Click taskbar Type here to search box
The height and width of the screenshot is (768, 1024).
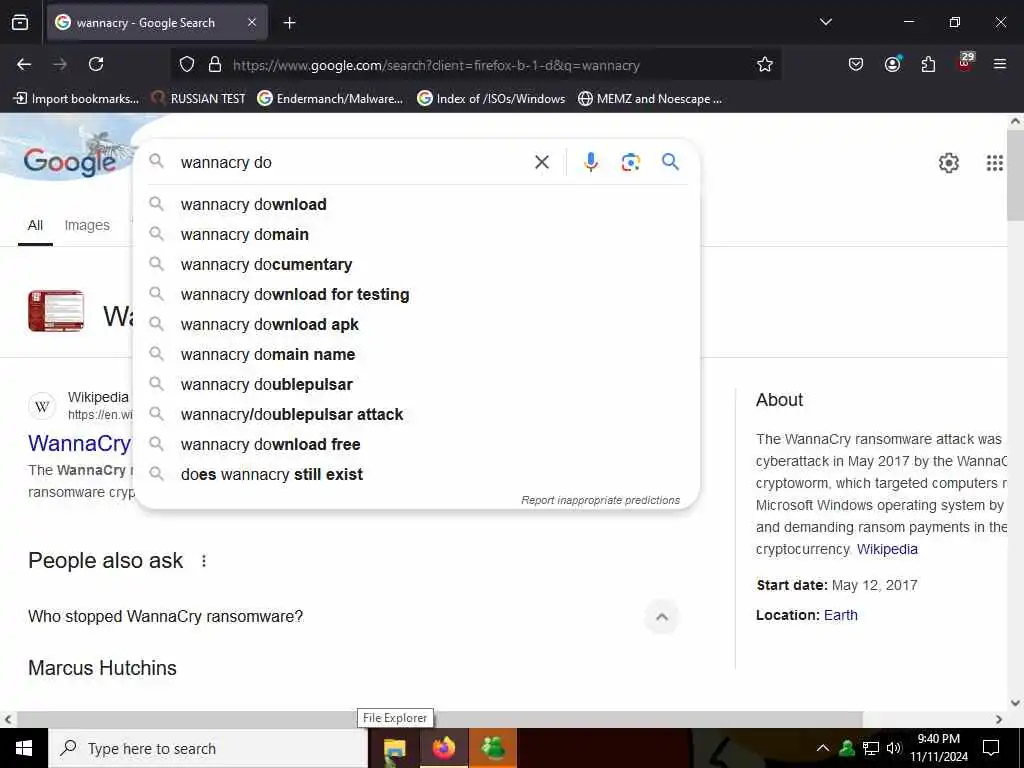click(208, 748)
